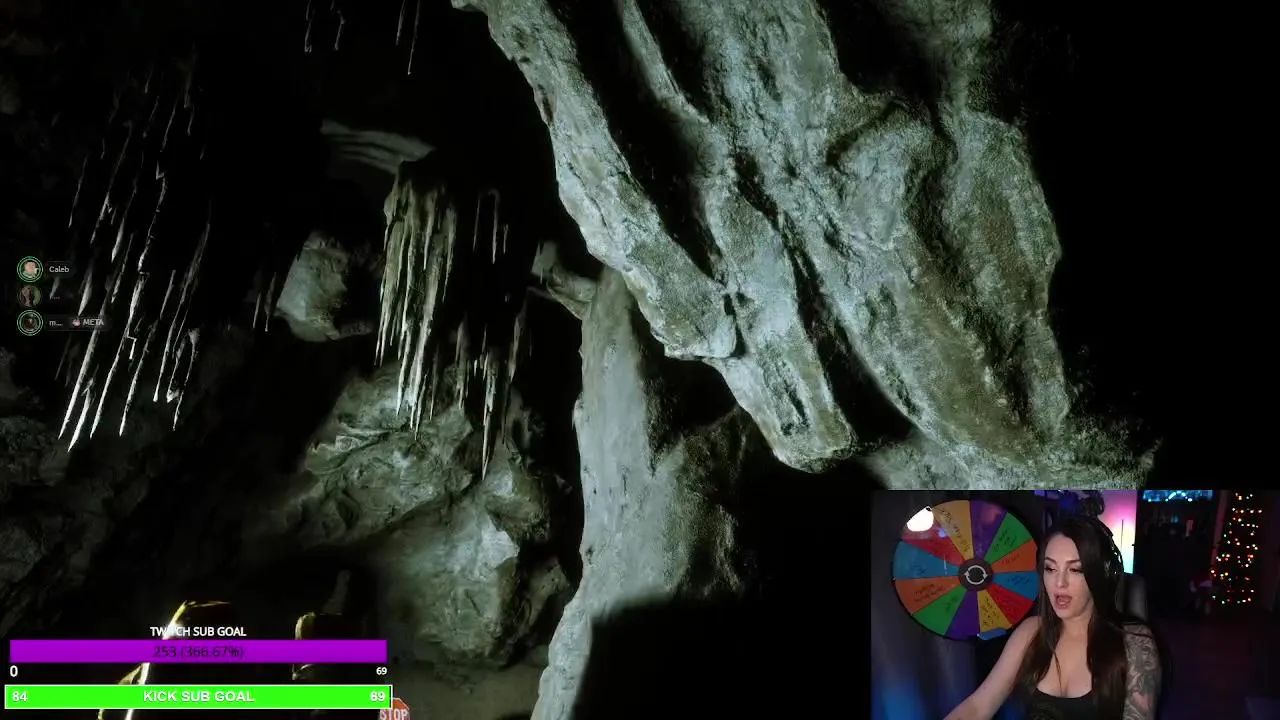Click the green Kick sub goal progress bar
The width and height of the screenshot is (1280, 720).
[198, 696]
